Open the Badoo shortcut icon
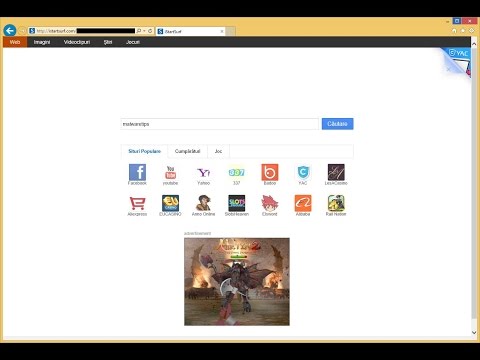Image resolution: width=480 pixels, height=360 pixels. (270, 172)
